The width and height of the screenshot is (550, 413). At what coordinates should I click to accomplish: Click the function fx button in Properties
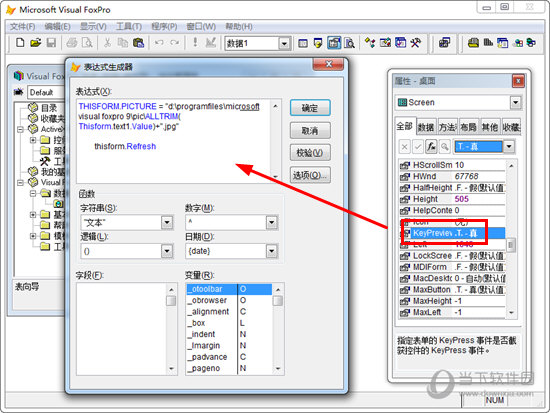click(431, 146)
